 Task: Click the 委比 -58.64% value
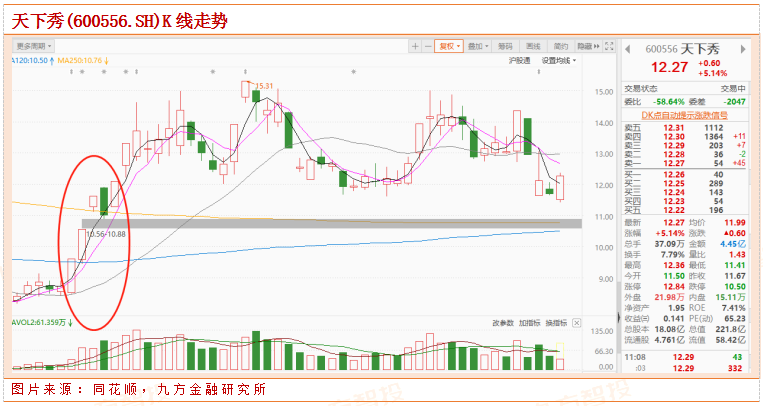669,102
